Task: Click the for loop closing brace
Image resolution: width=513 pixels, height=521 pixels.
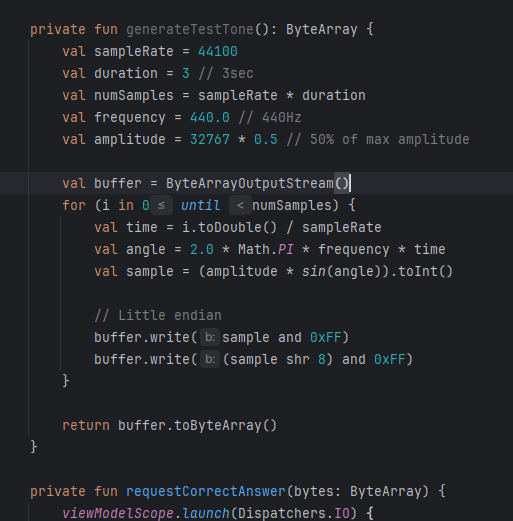Action: pyautogui.click(x=66, y=381)
